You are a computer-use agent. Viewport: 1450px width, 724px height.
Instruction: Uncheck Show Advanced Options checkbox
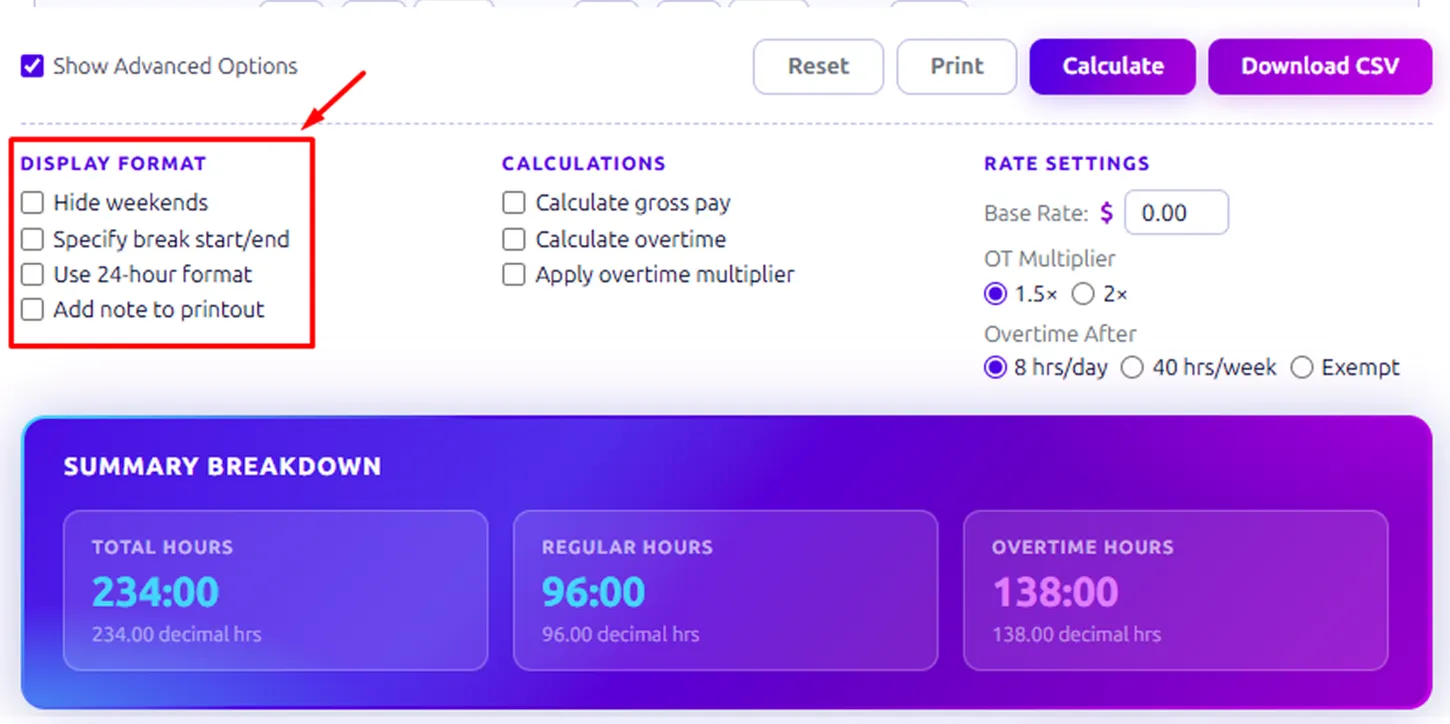point(33,67)
